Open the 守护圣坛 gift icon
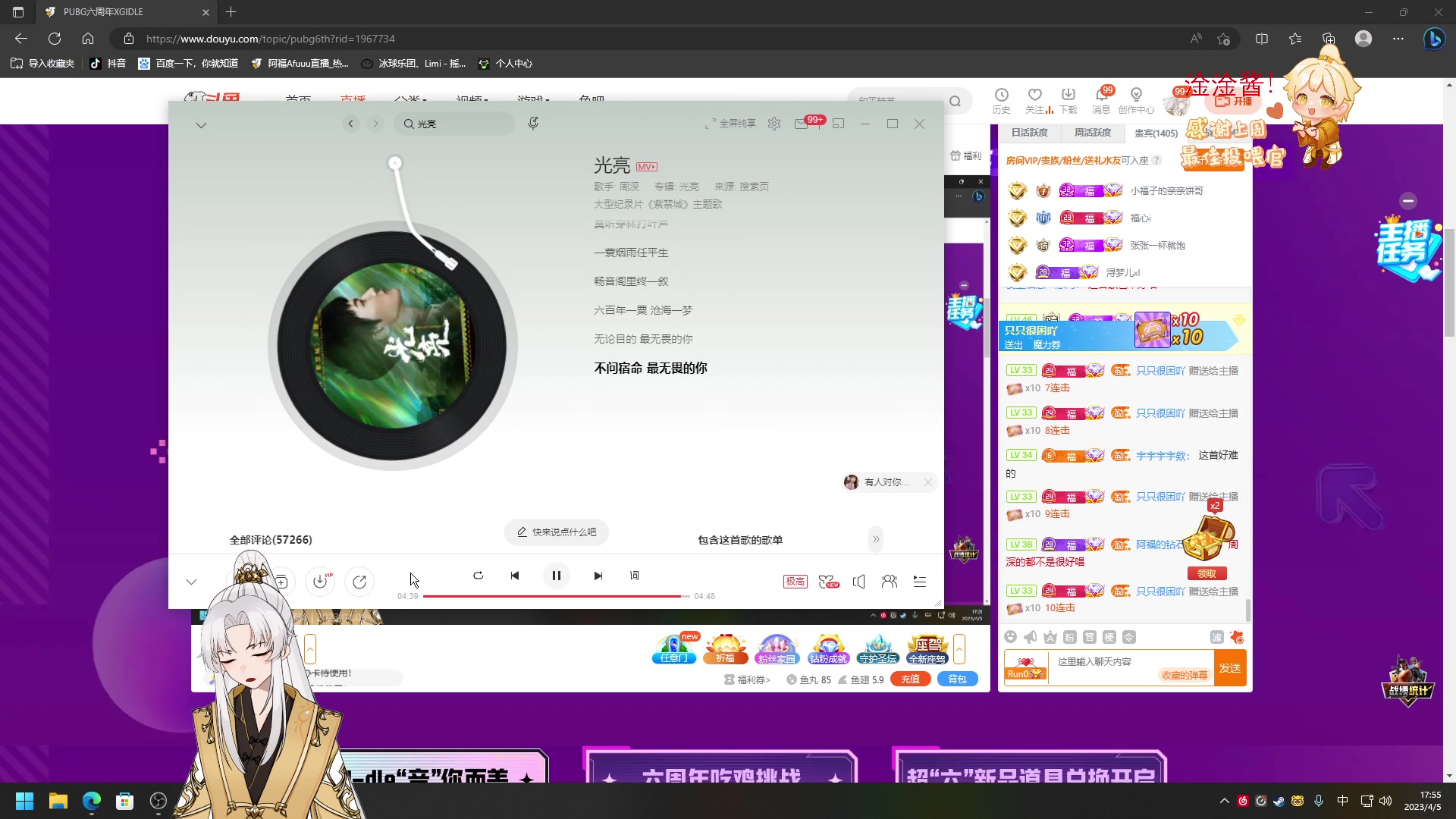 click(x=878, y=650)
